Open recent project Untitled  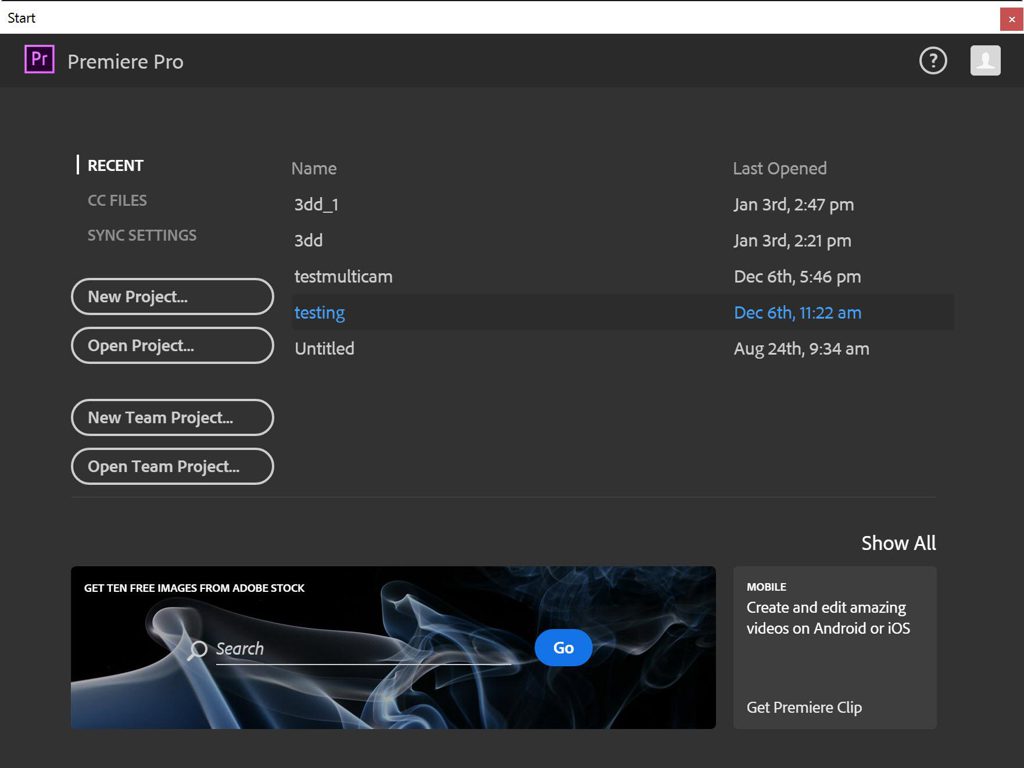(325, 349)
